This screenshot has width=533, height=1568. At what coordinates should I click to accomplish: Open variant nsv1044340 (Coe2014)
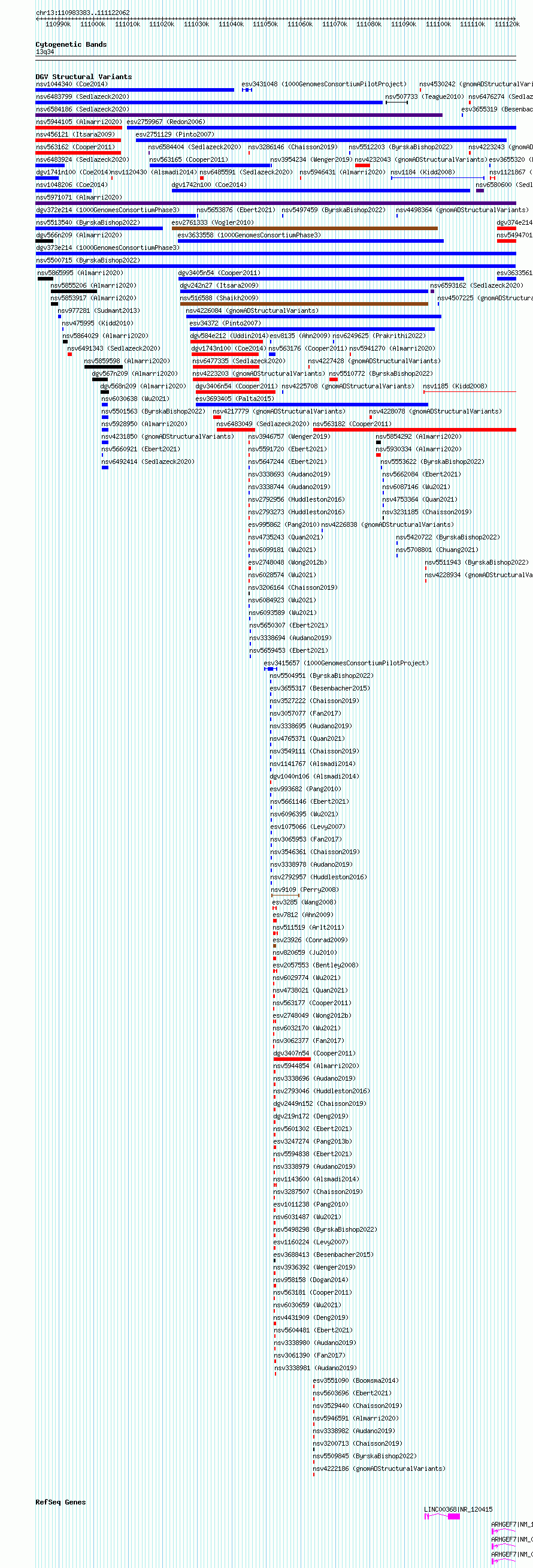pos(72,84)
